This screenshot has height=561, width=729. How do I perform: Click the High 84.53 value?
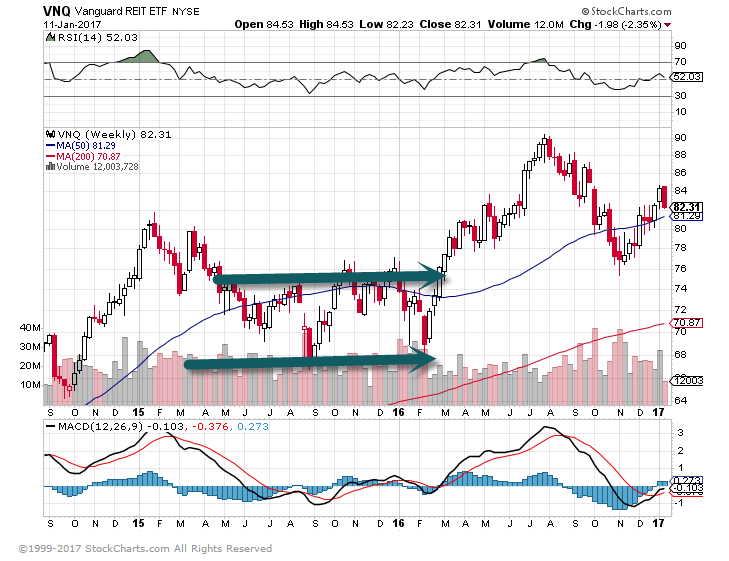coord(326,24)
